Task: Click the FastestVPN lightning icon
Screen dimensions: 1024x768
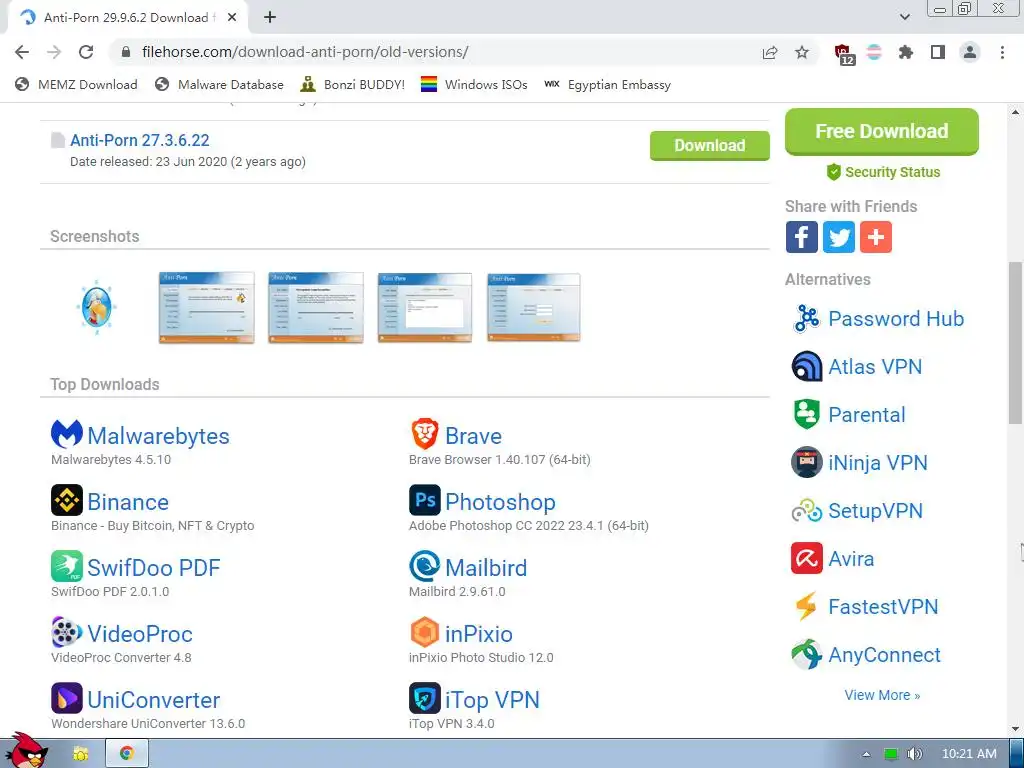Action: pyautogui.click(x=807, y=607)
